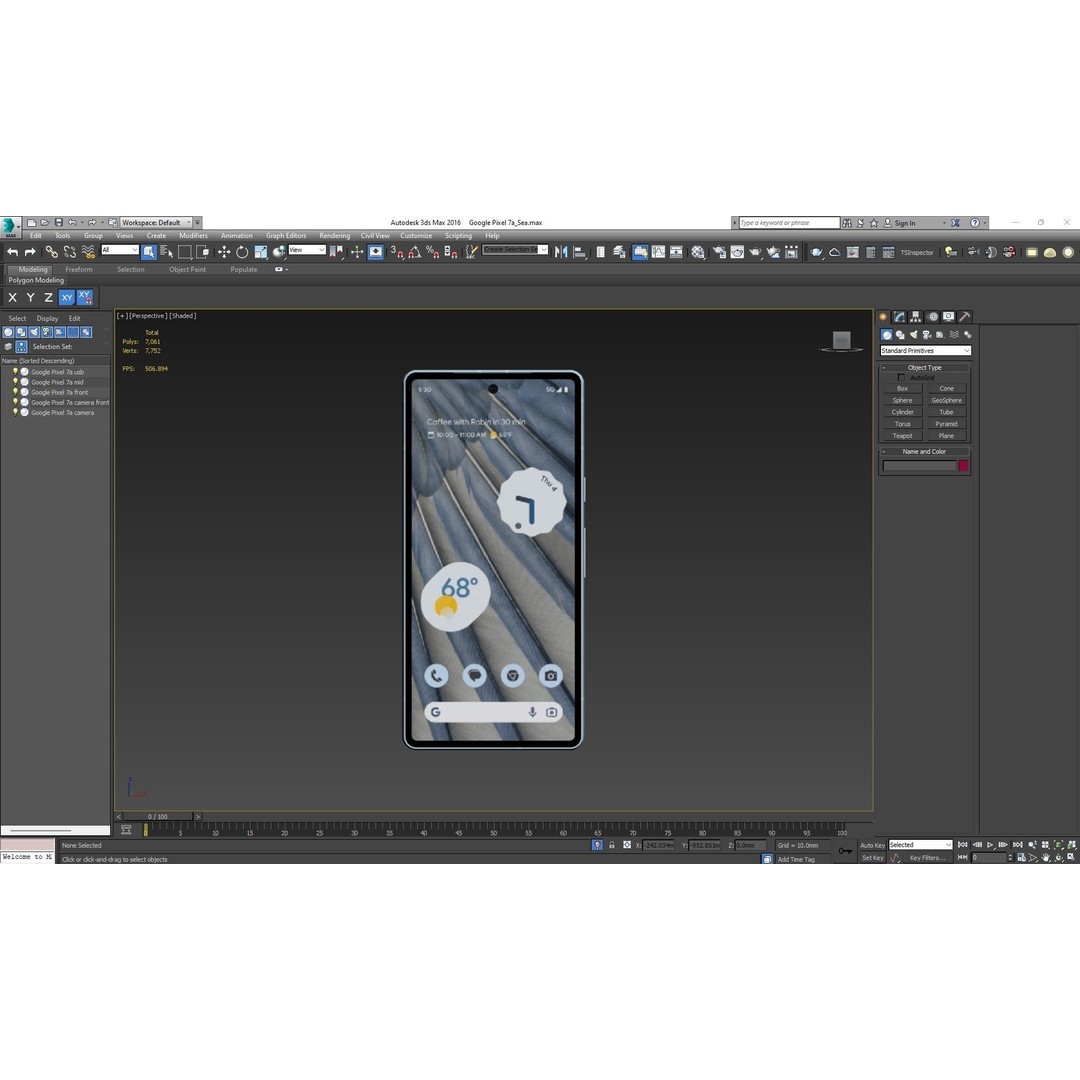Switch to the Freeform ribbon tab
The image size is (1080, 1080).
[79, 269]
